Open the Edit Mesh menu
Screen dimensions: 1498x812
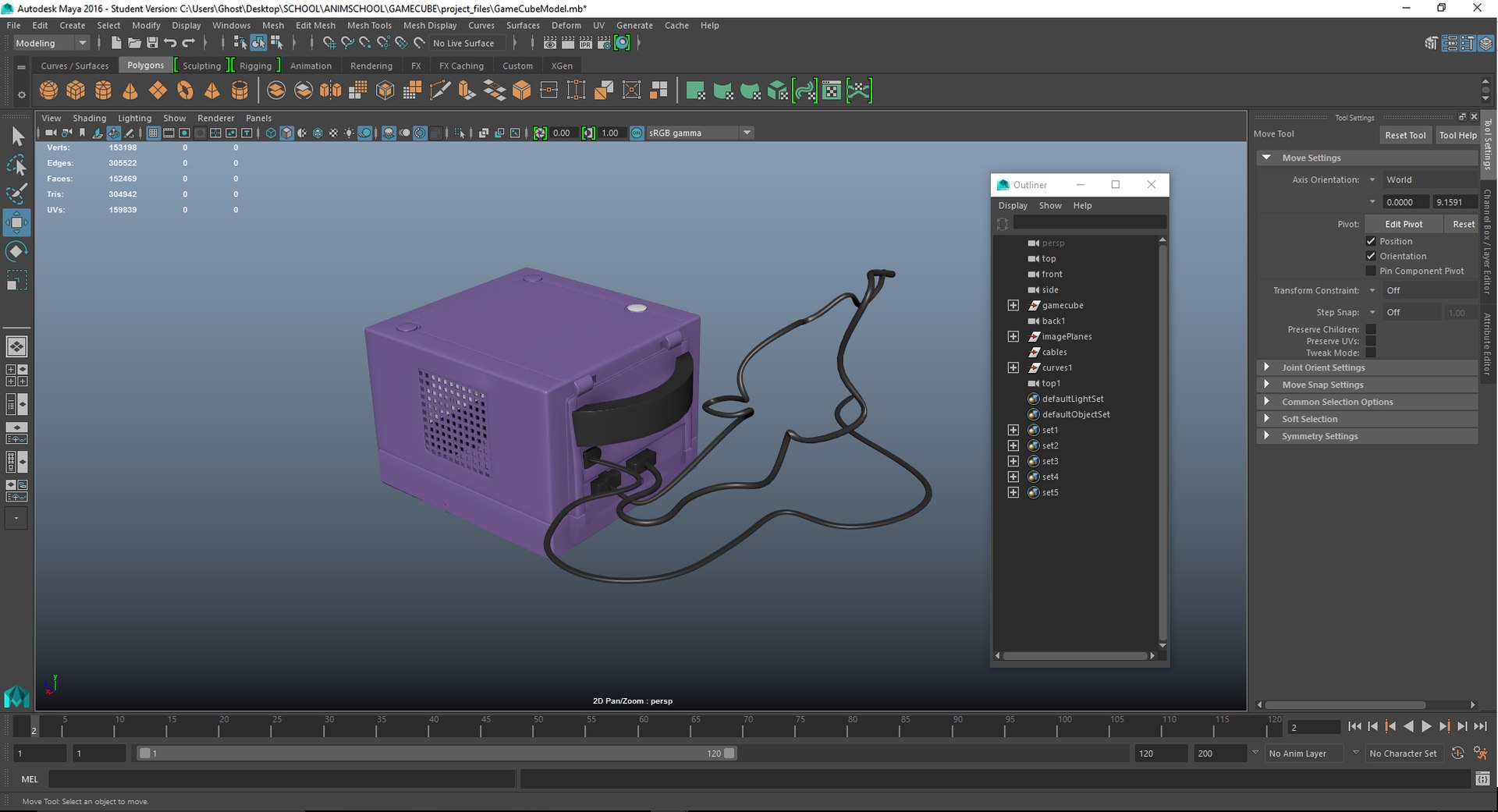[x=315, y=25]
